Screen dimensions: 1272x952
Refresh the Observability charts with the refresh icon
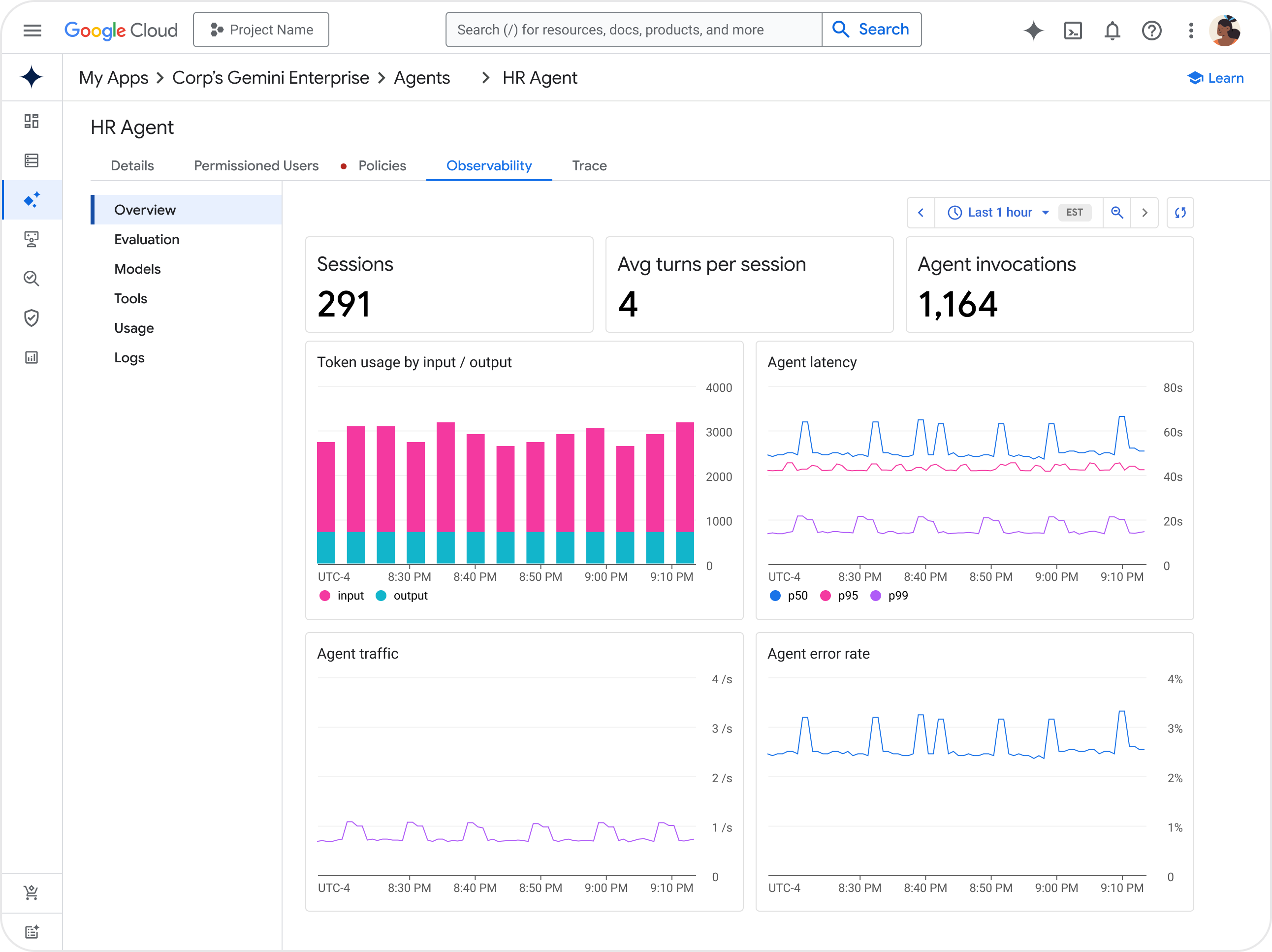coord(1180,212)
